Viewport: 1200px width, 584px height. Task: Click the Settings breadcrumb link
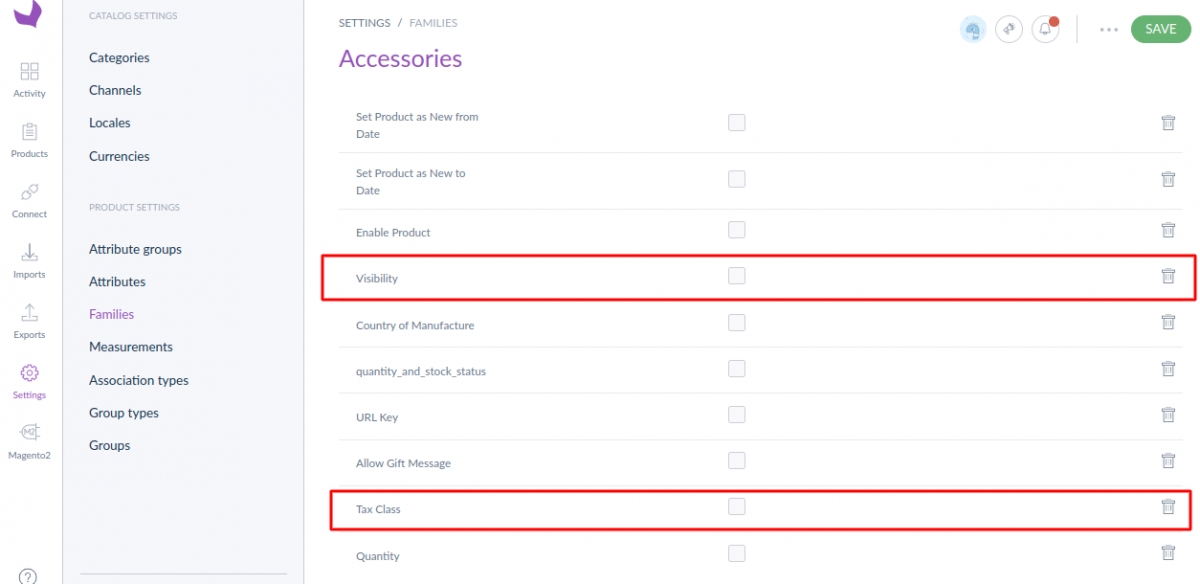pyautogui.click(x=365, y=23)
